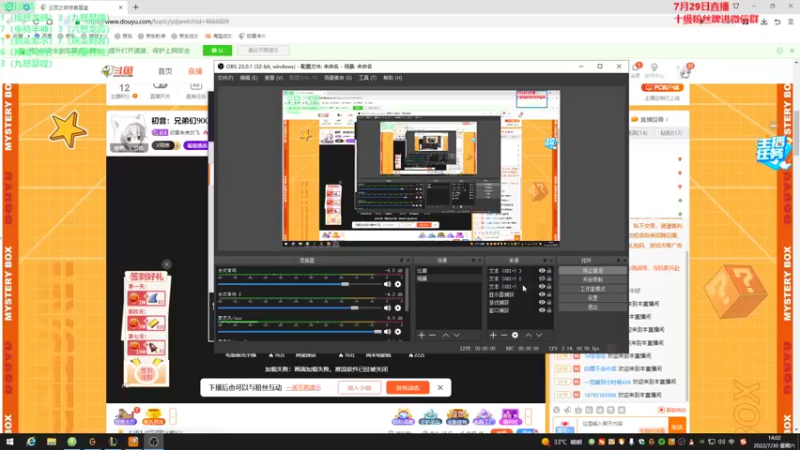Toggle visibility of 文本 (GDI+) 2 source
The image size is (800, 450).
[x=542, y=279]
